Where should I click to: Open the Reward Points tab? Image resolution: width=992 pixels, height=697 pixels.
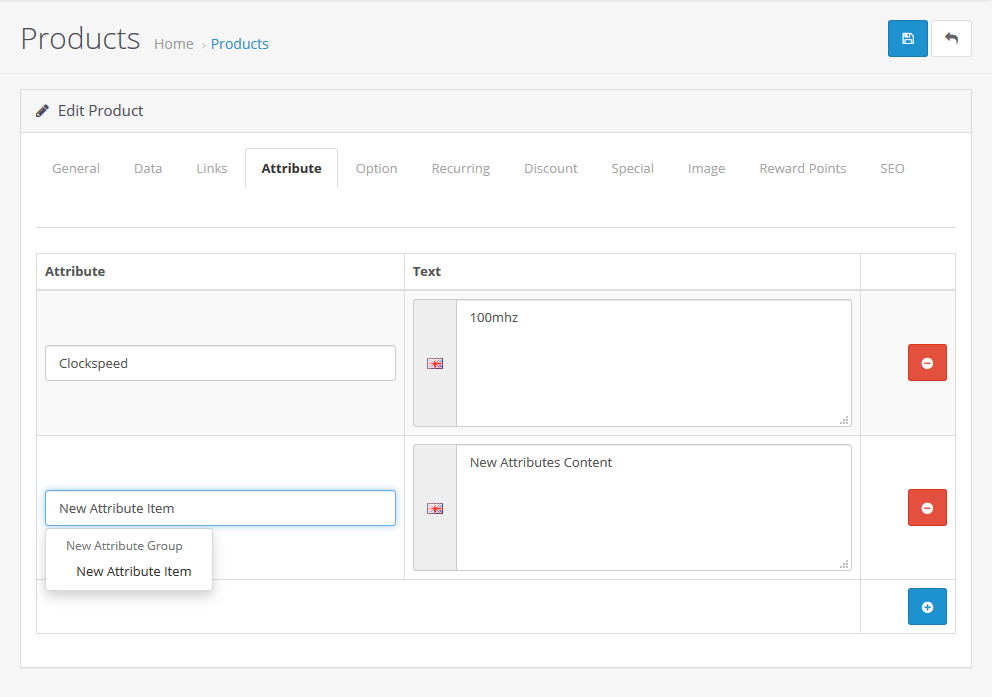point(802,168)
